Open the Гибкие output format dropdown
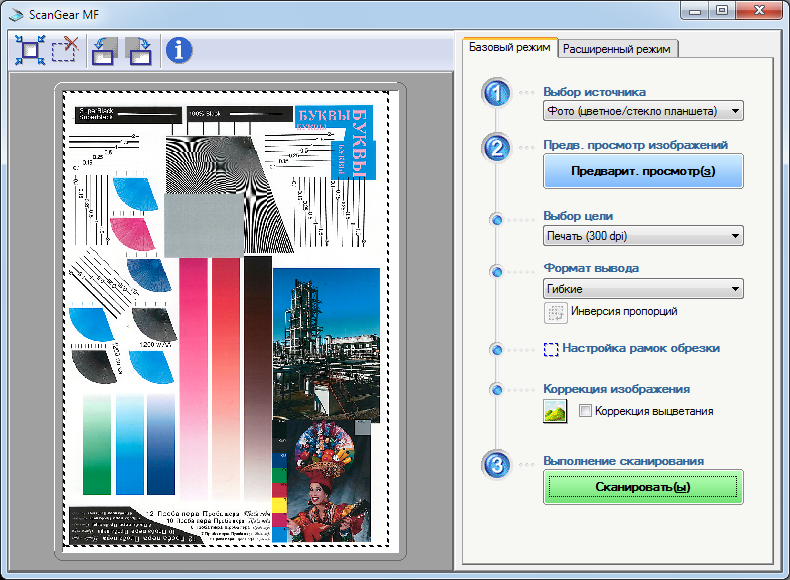This screenshot has width=790, height=580. (x=642, y=289)
